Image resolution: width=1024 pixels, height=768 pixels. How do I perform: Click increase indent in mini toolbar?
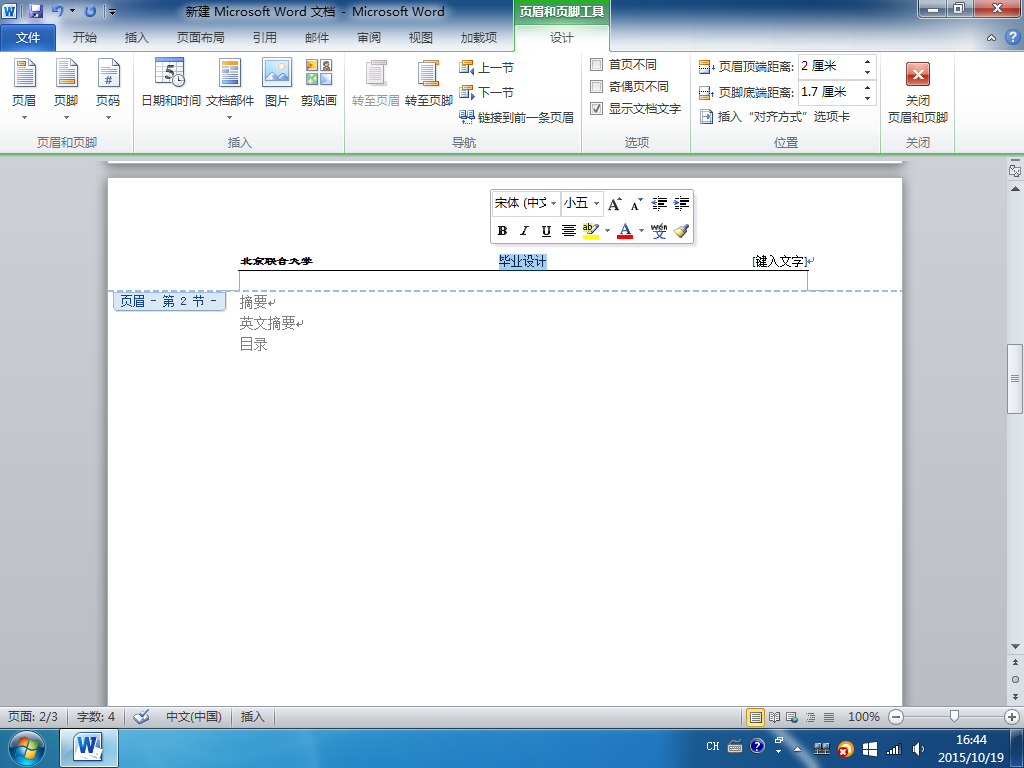click(681, 204)
